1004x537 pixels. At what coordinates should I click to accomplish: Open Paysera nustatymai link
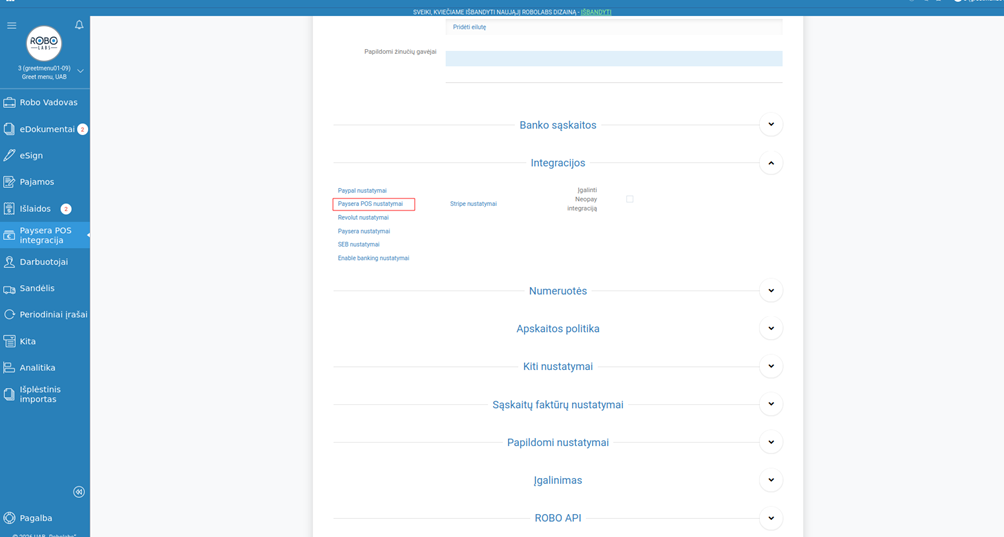point(364,231)
